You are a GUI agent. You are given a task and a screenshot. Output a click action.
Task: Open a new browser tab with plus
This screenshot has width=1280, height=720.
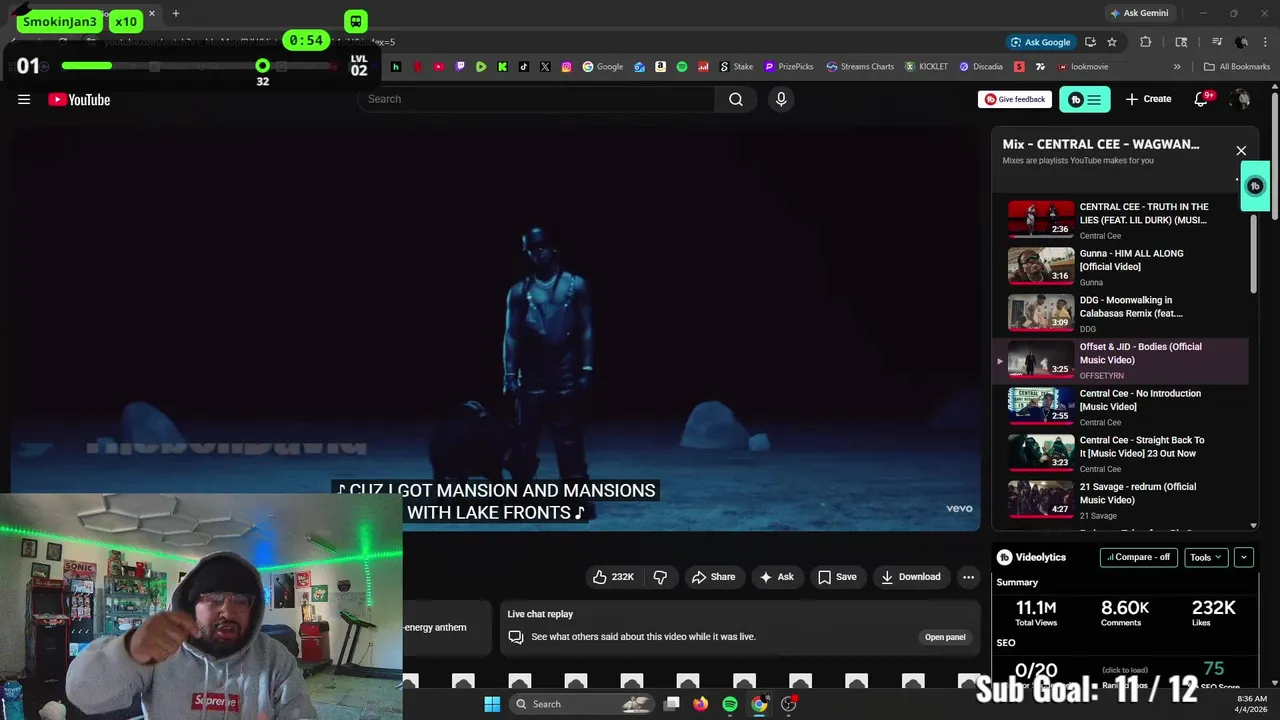point(175,14)
